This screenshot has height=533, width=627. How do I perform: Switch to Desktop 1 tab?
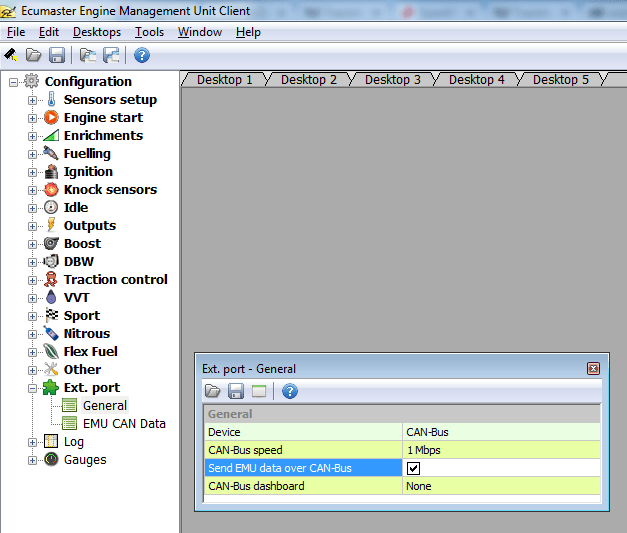click(225, 80)
